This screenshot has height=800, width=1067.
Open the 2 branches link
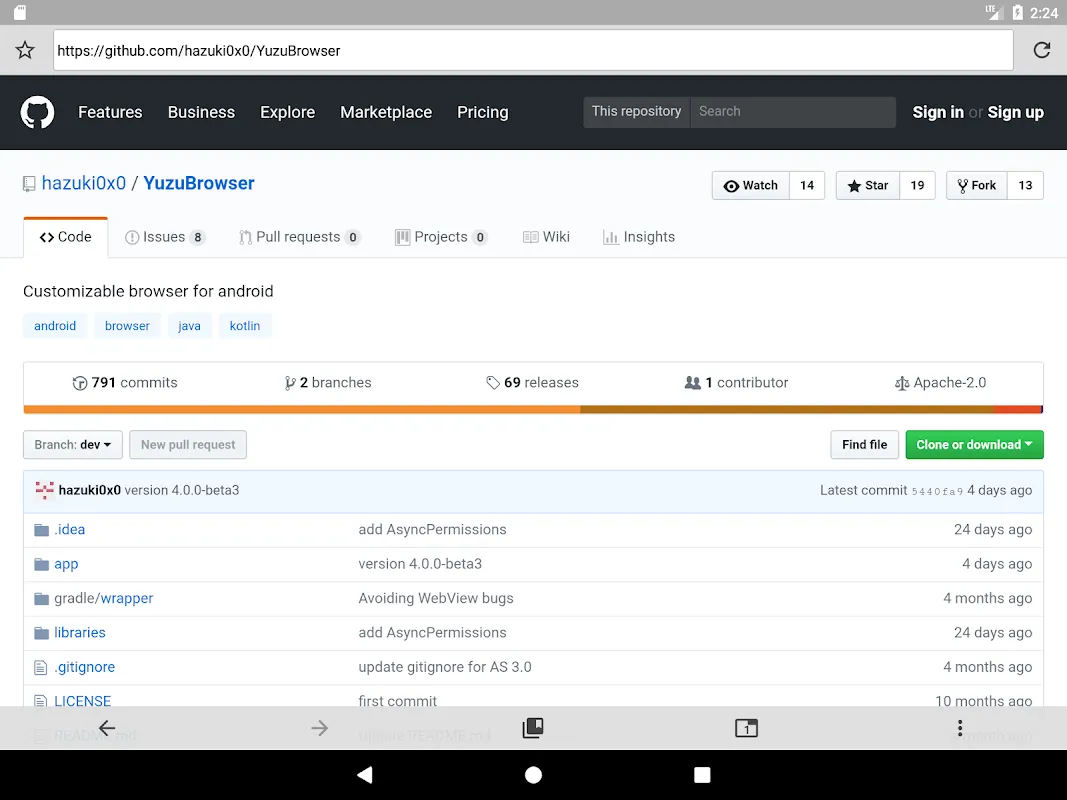coord(328,383)
